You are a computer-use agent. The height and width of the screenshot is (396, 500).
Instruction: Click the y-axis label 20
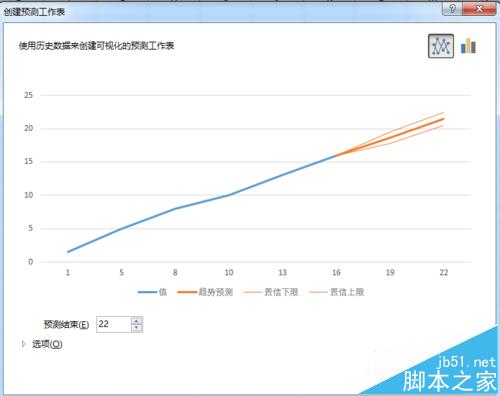(29, 128)
